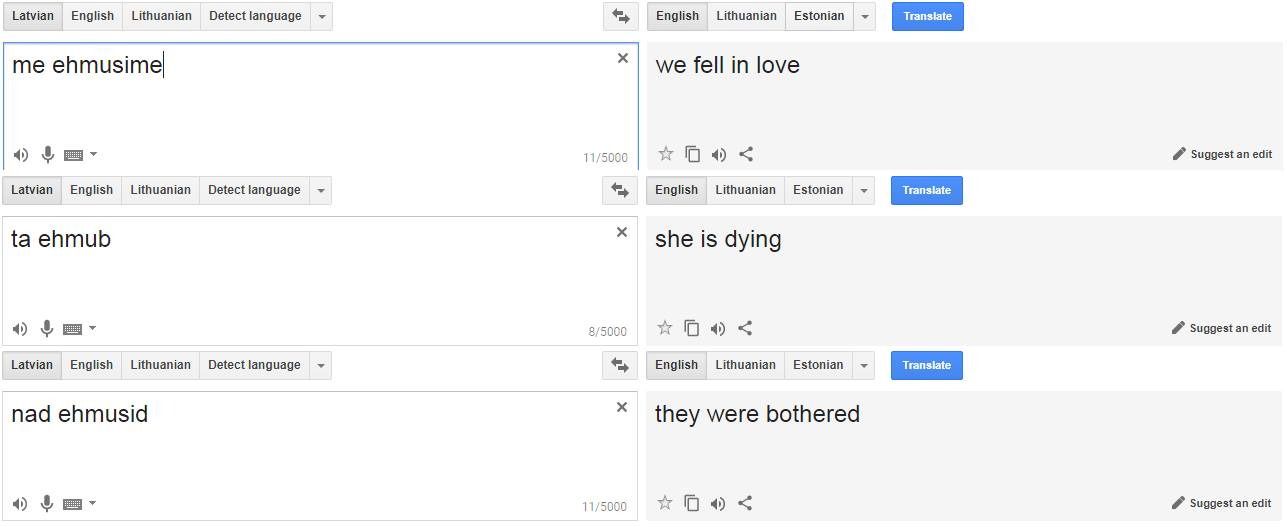1287x527 pixels.
Task: Turn on voice input below 'me ehmusime'
Action: pyautogui.click(x=47, y=155)
